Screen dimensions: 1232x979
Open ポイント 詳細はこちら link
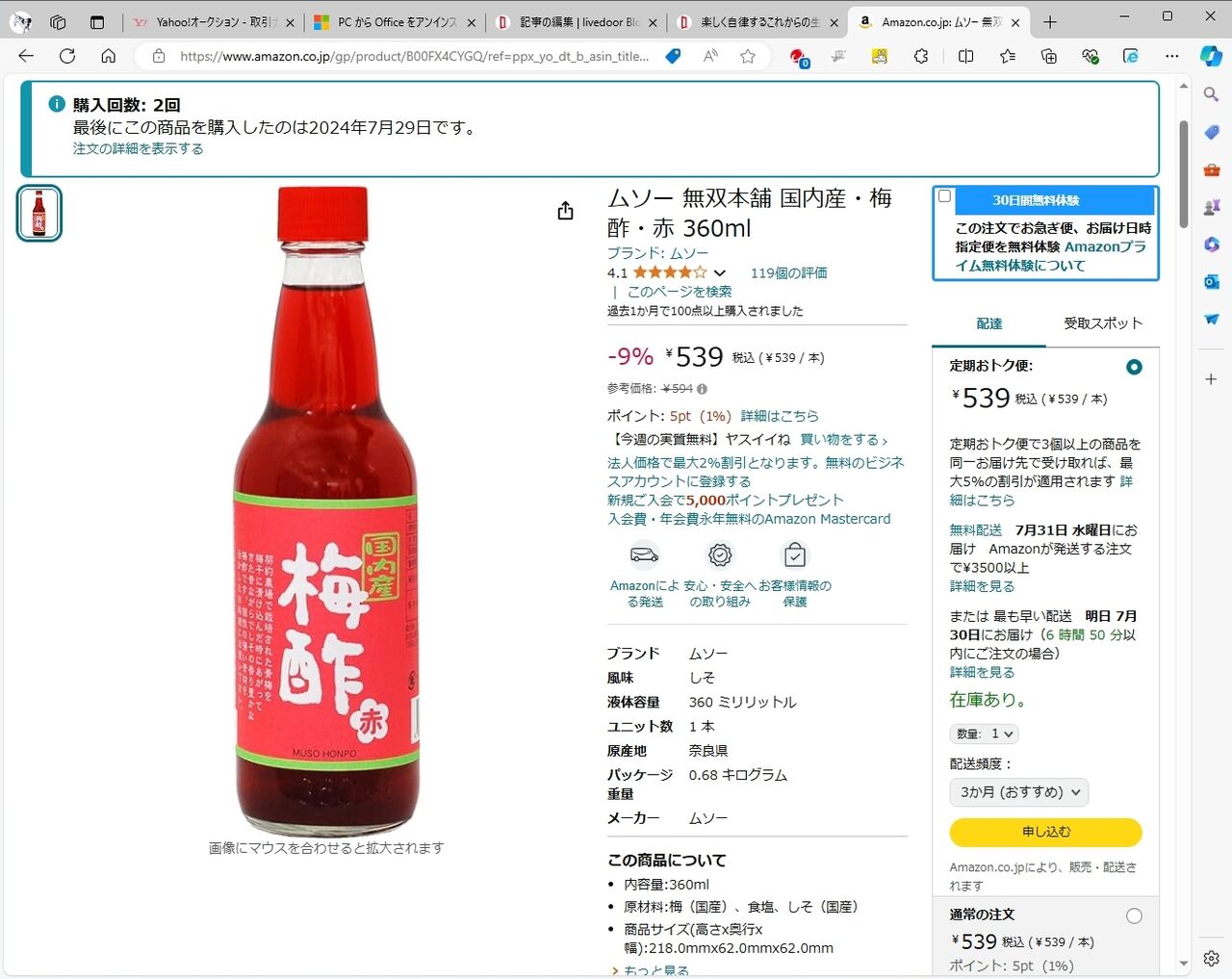coord(780,416)
